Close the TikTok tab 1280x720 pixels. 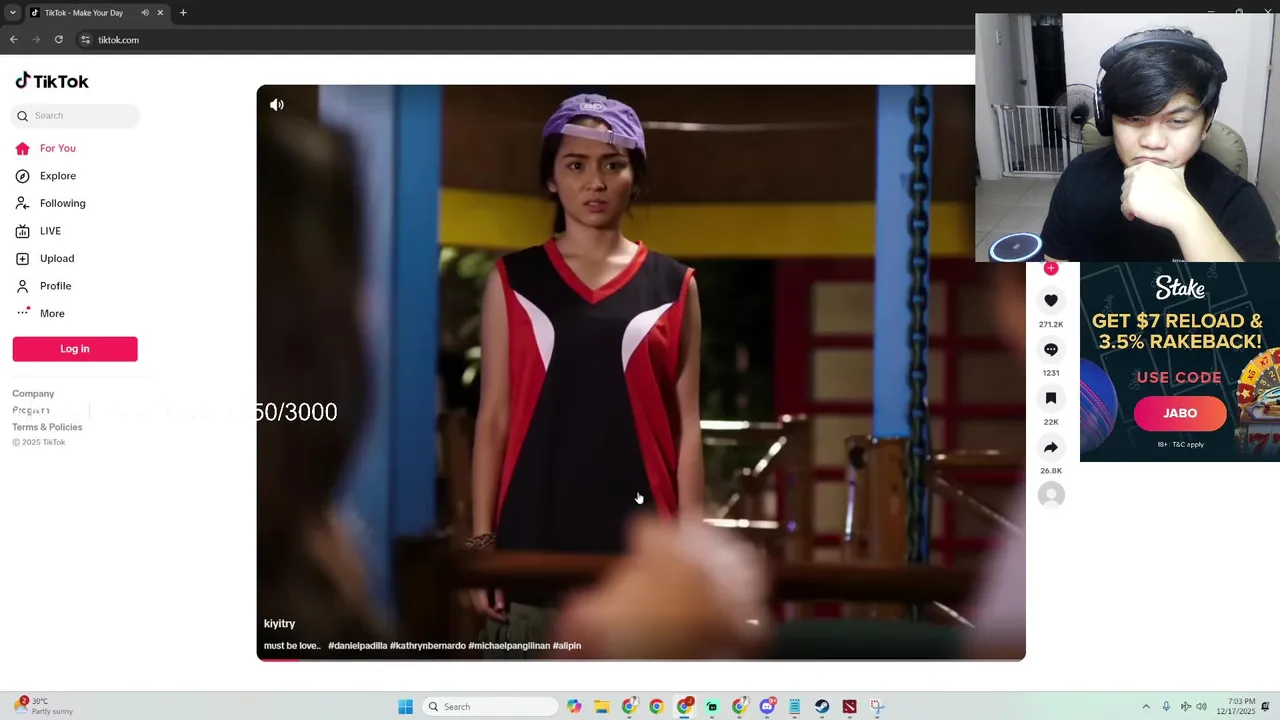coord(160,13)
